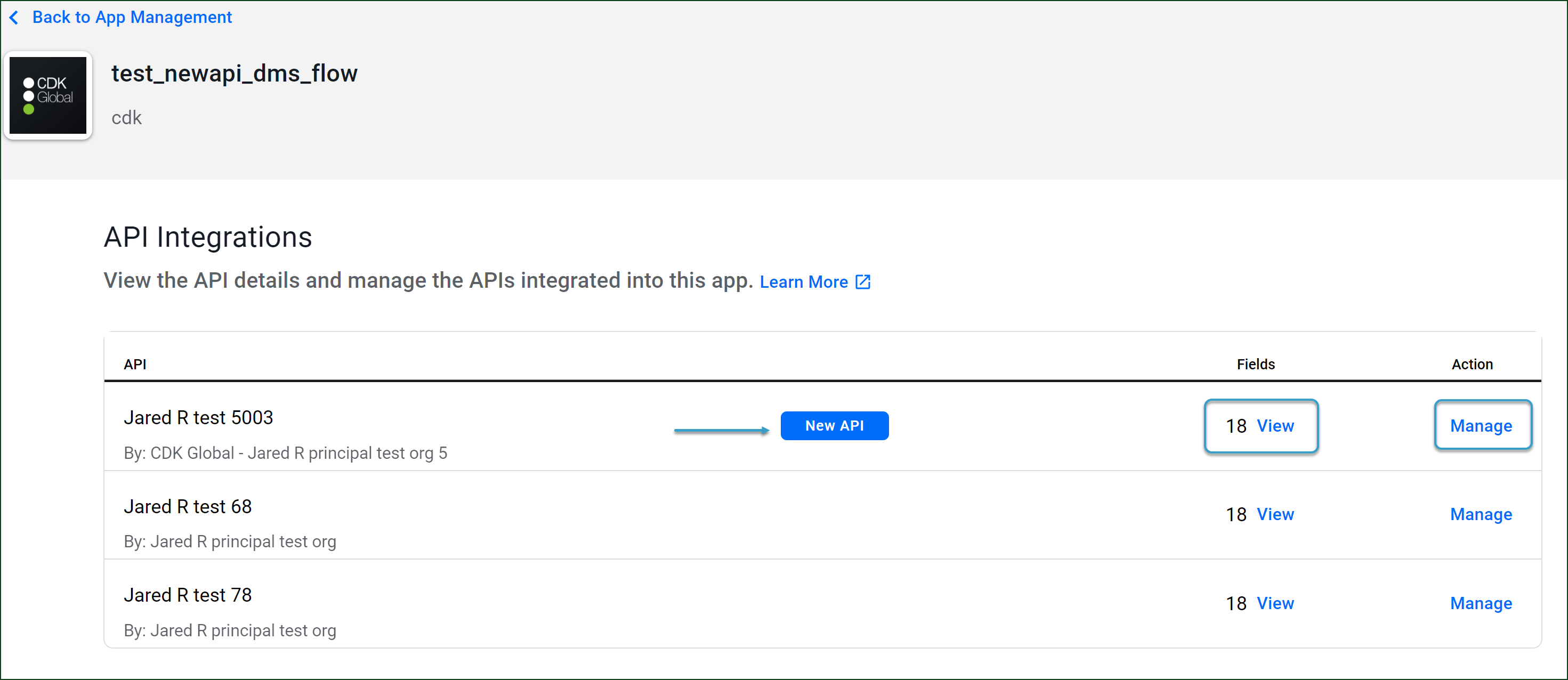Manage the Jared R test 5003 API

tap(1481, 425)
